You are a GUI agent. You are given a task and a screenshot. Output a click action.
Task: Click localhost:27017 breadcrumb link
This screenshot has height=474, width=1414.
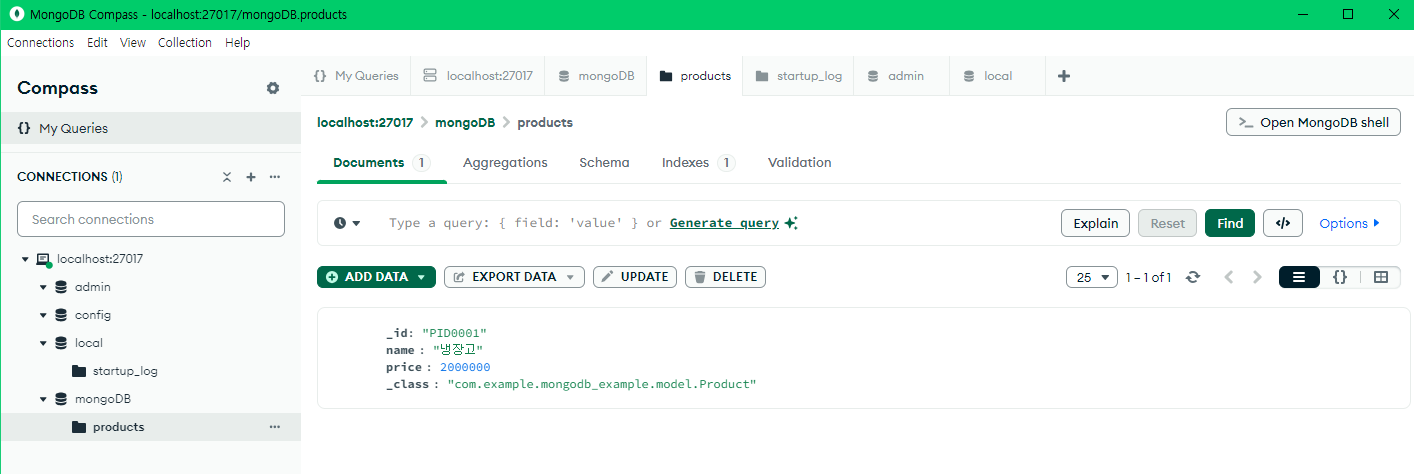click(365, 122)
